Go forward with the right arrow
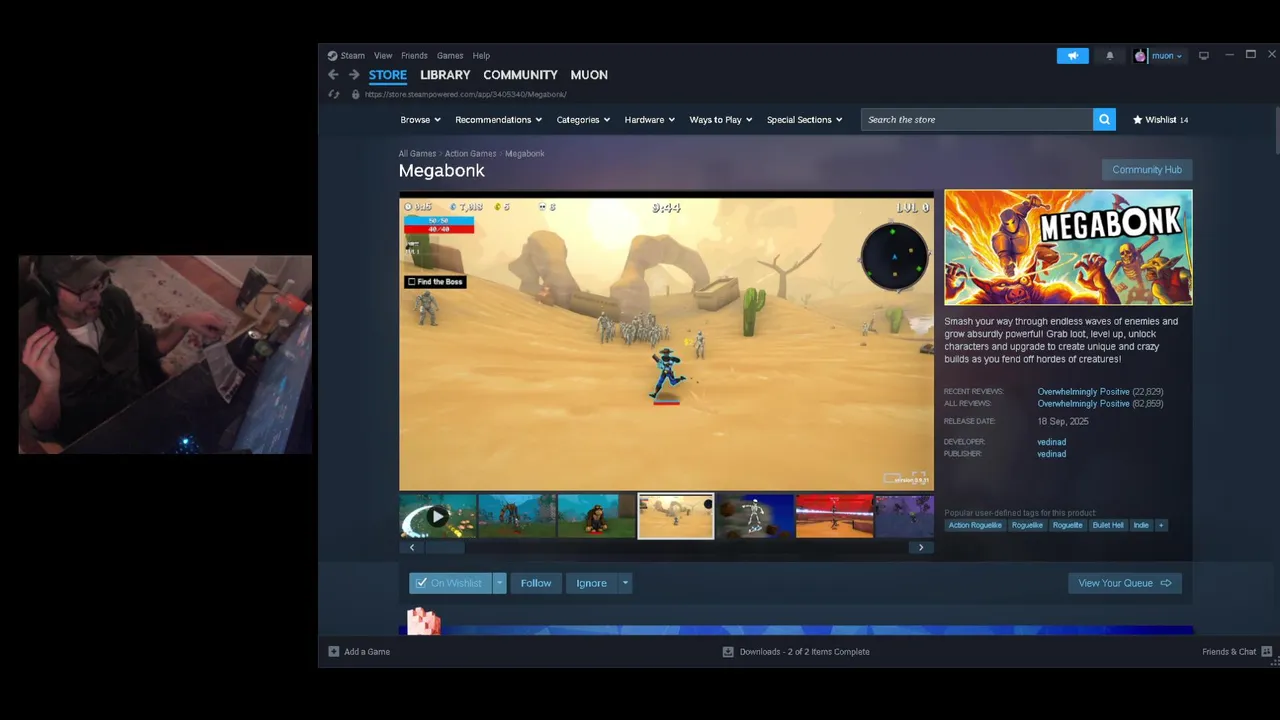 (x=354, y=75)
